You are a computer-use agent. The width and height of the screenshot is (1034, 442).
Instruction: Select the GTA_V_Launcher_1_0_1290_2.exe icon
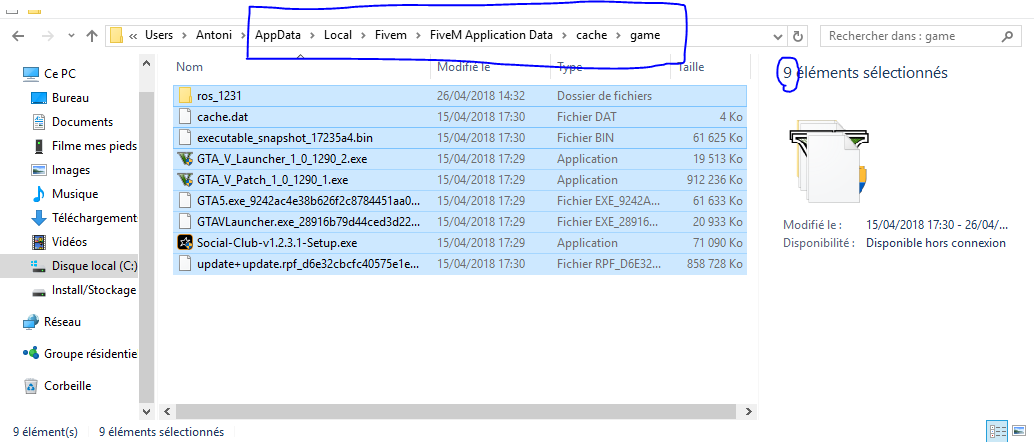185,159
